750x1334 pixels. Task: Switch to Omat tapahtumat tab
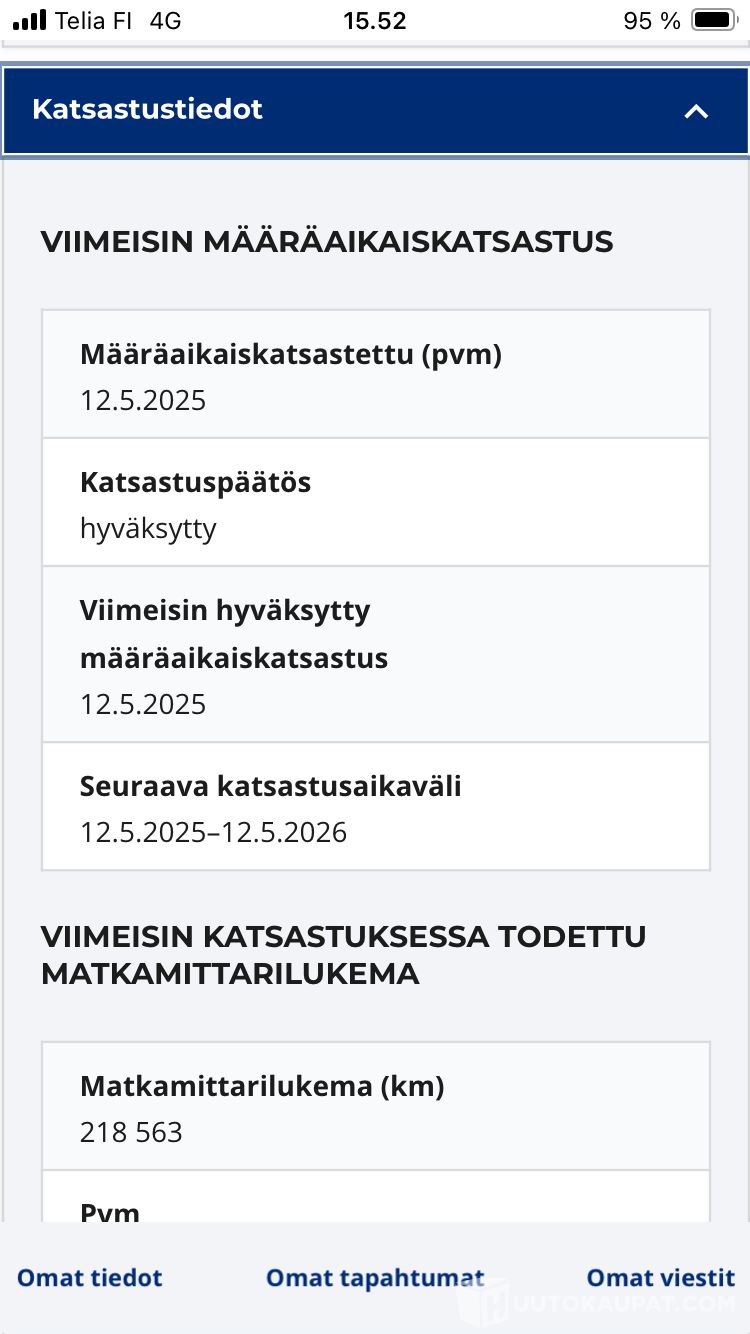coord(375,1277)
